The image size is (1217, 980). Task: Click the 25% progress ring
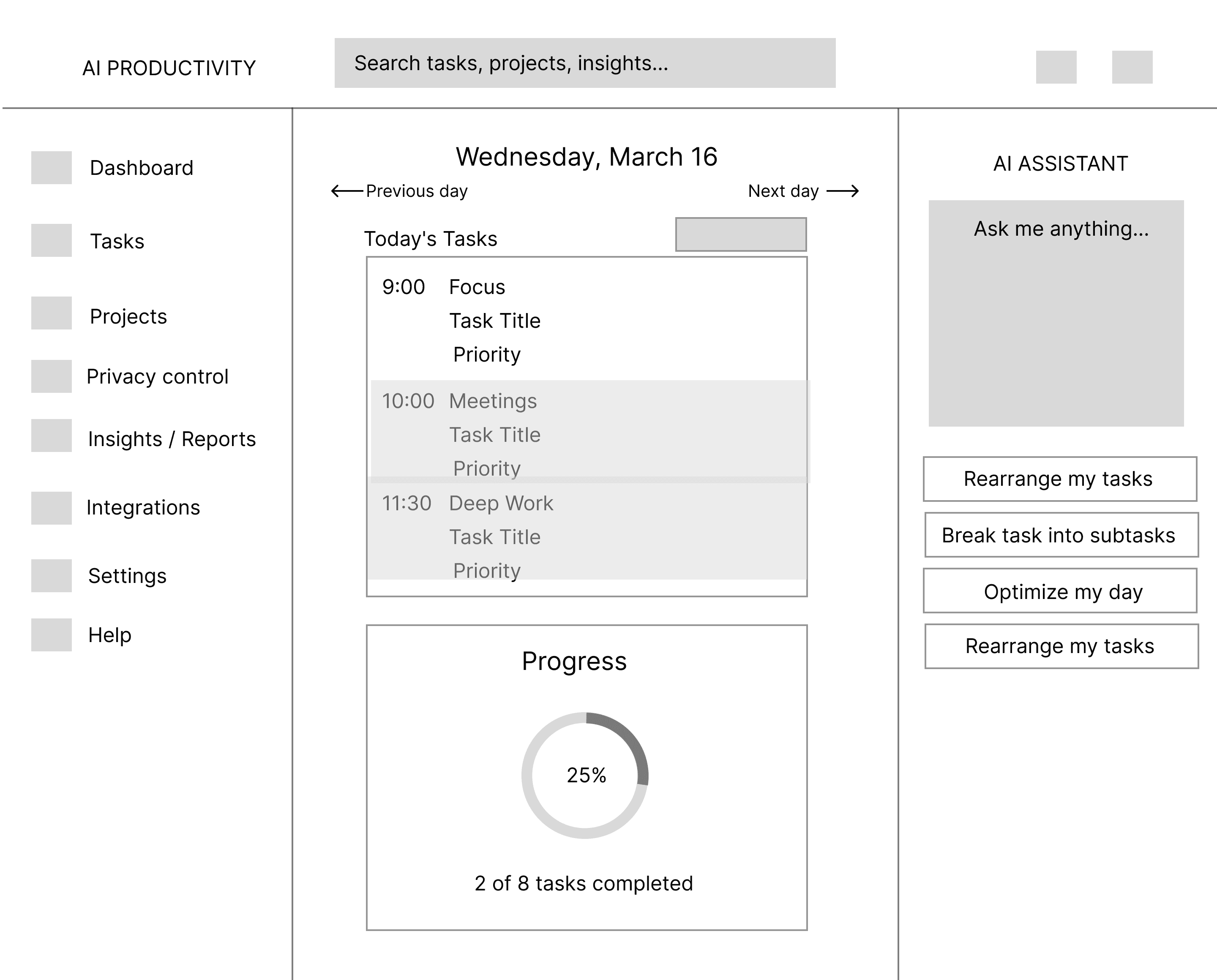pos(585,775)
